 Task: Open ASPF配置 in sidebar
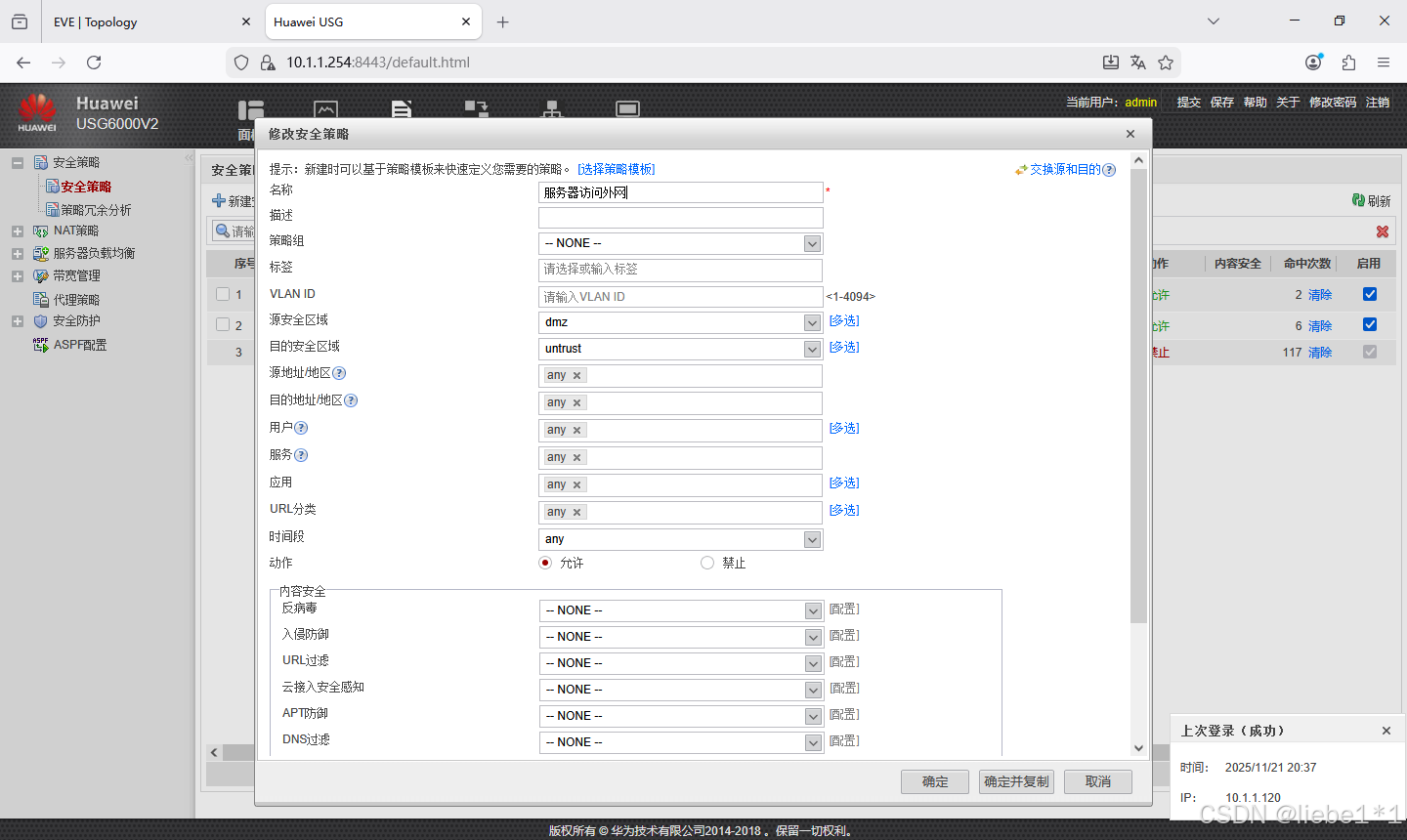(x=80, y=345)
